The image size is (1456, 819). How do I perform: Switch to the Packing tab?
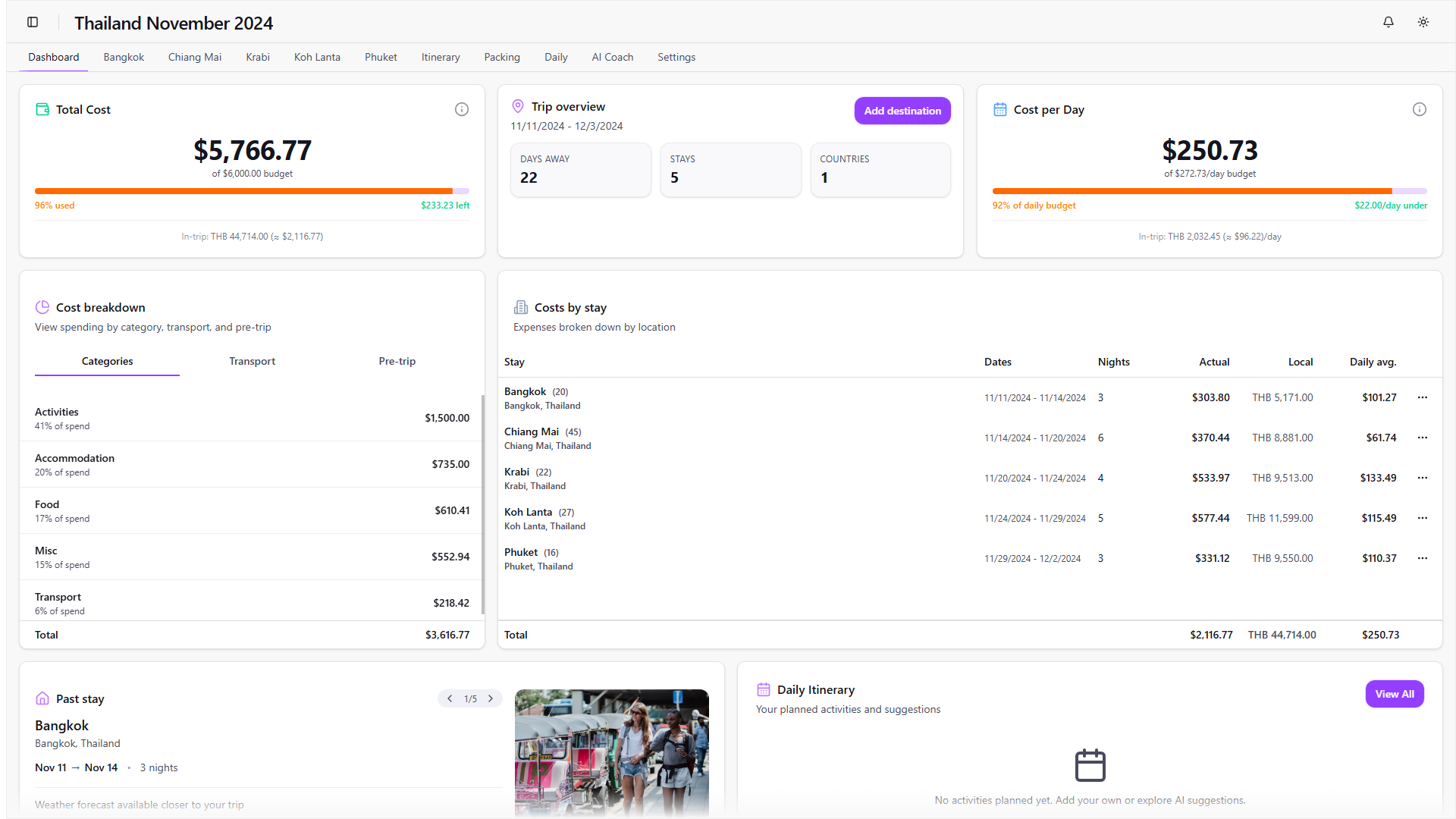[501, 57]
